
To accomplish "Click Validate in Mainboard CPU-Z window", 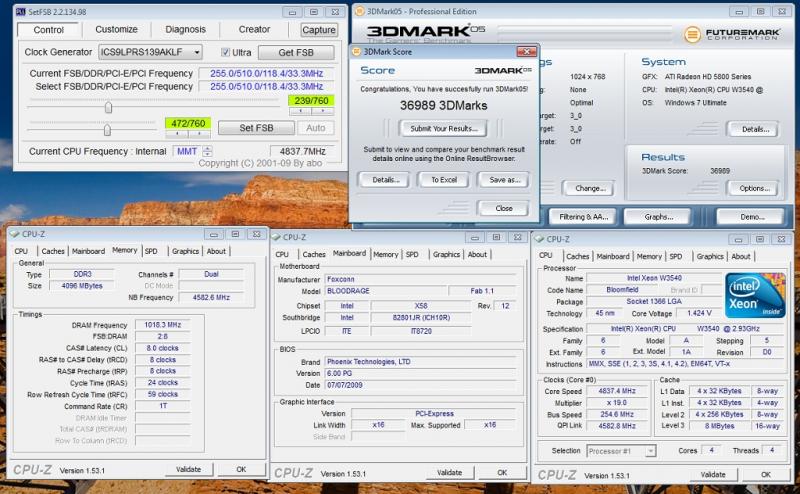I will click(x=449, y=473).
